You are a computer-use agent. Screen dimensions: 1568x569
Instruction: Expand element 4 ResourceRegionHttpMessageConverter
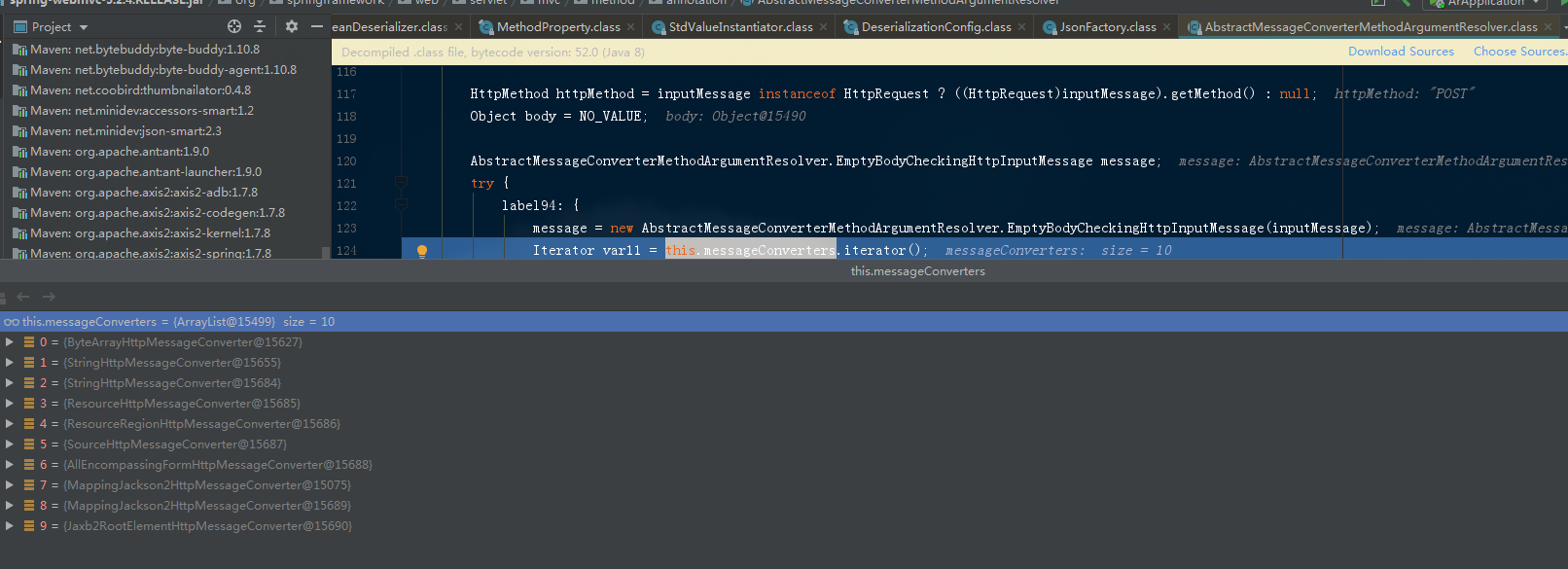pos(9,424)
